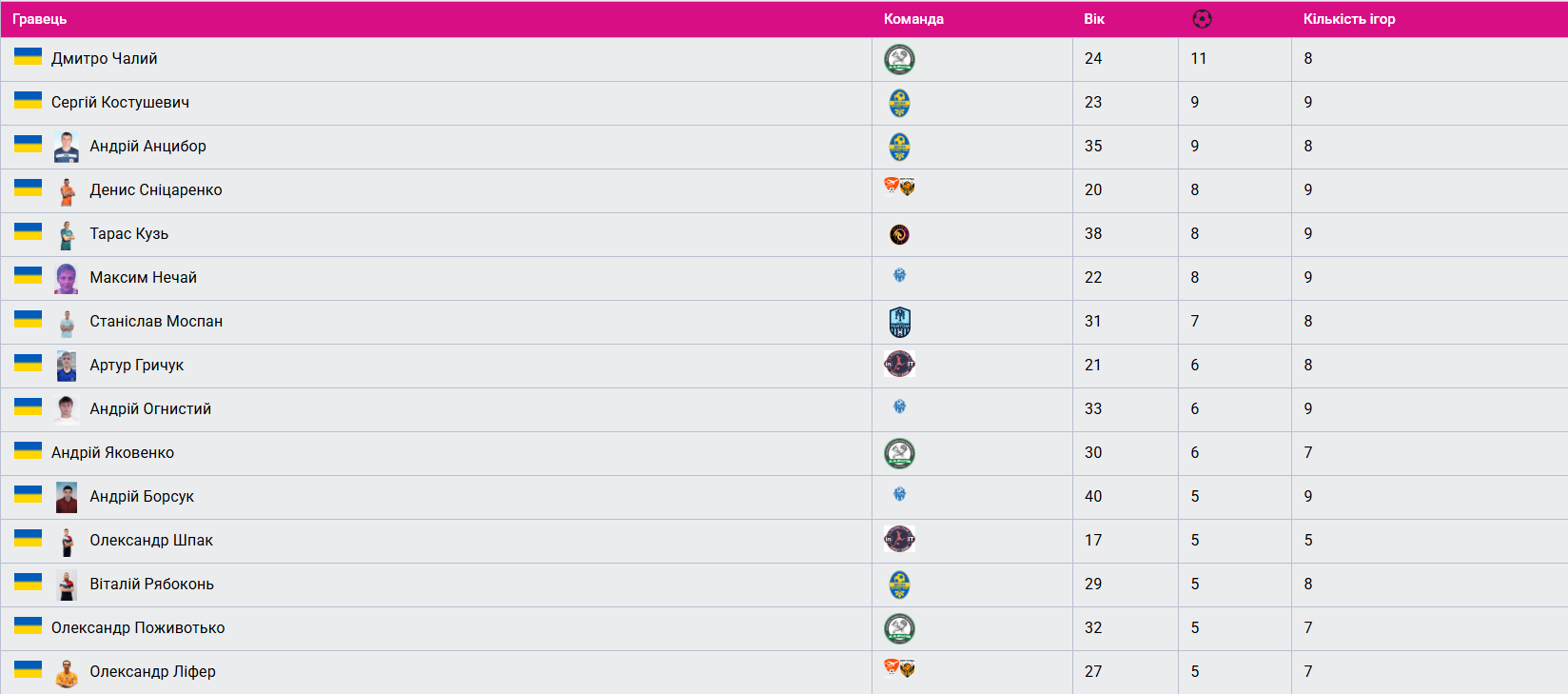Click team logo in Артур Гричук row
1568x694 pixels.
[899, 364]
